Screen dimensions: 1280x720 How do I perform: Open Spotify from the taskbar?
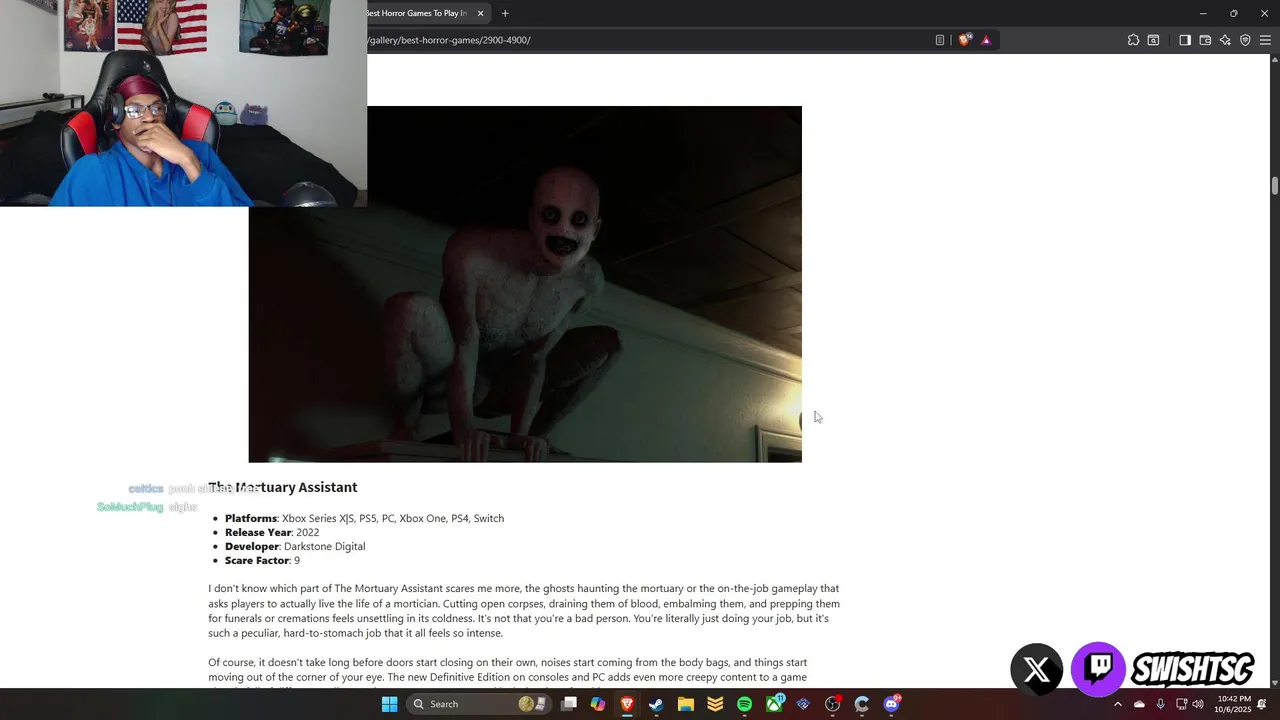point(744,704)
